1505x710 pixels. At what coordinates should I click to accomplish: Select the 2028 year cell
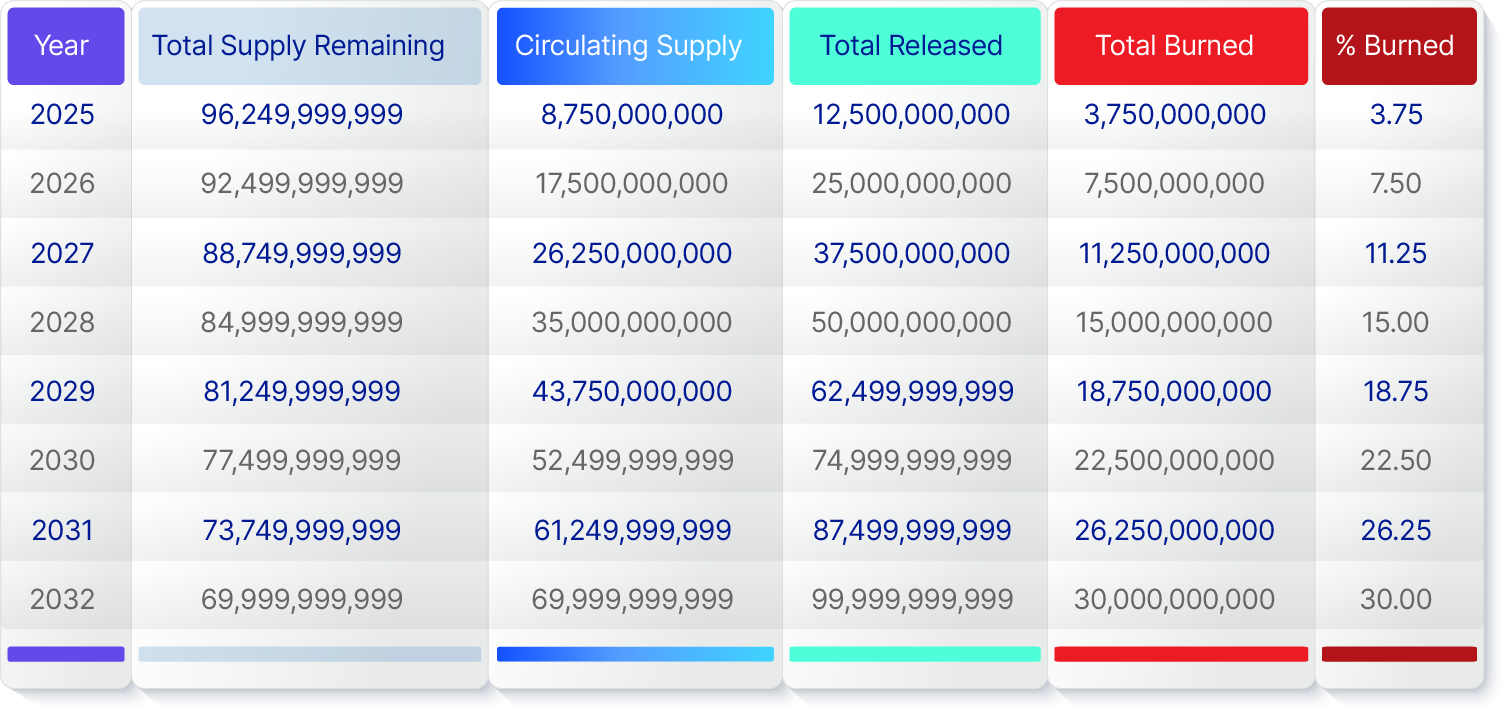pos(62,323)
